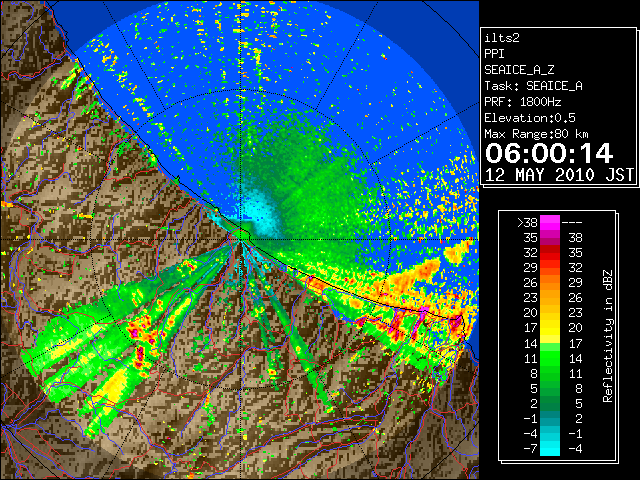Screen dimensions: 640x480
Task: Pick the cyan color at legend bottom
Action: click(x=550, y=449)
